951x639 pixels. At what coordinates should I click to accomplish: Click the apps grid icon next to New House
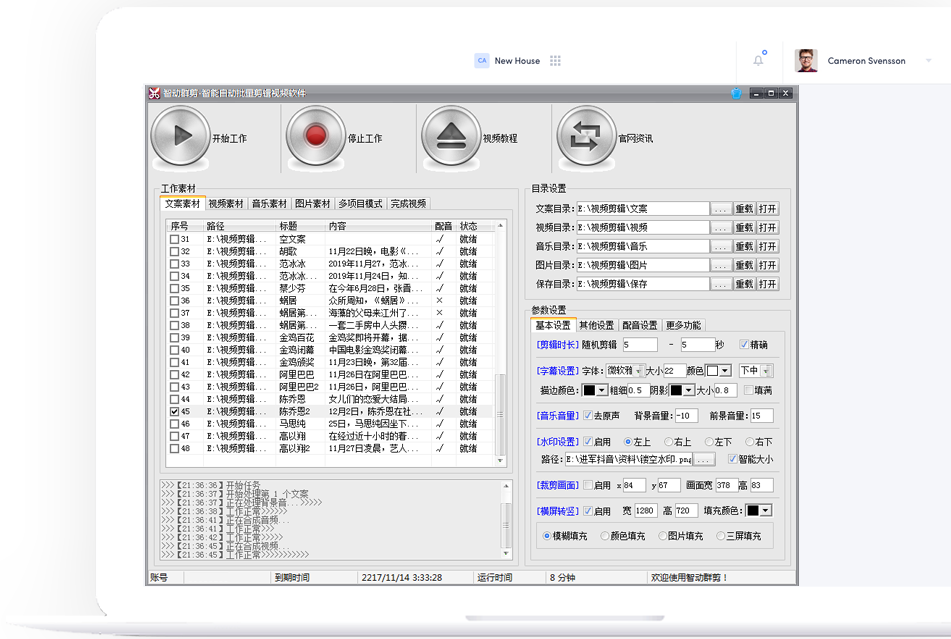pos(556,60)
